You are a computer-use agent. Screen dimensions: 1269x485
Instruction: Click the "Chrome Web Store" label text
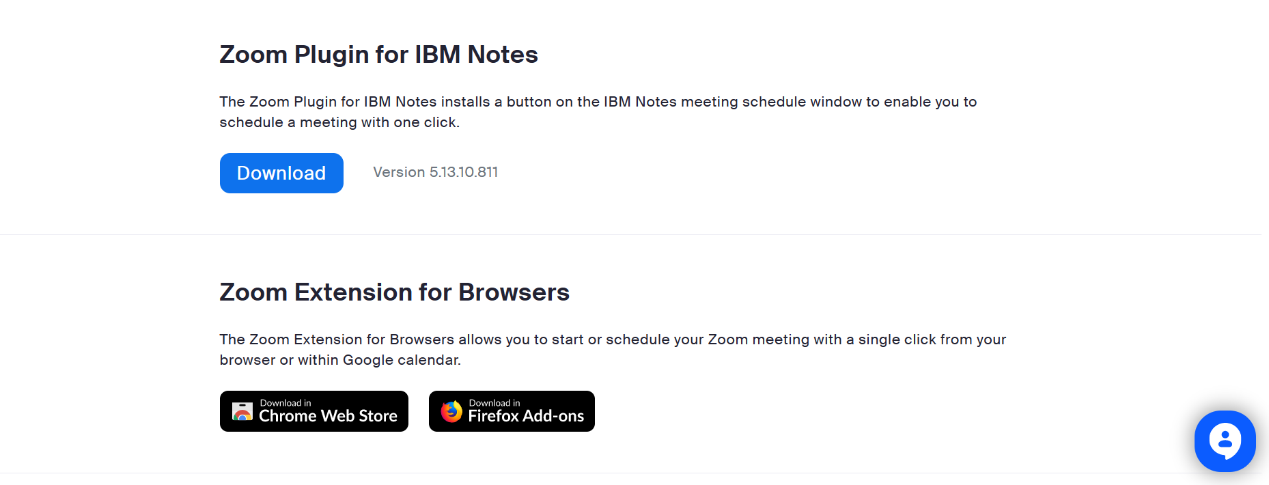pyautogui.click(x=328, y=416)
